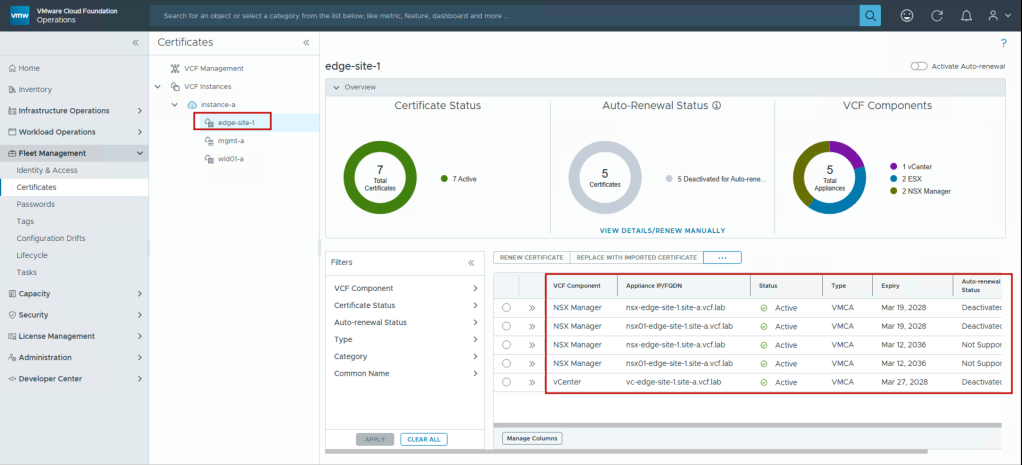Click RENEW CERTIFICATE button

(x=532, y=258)
